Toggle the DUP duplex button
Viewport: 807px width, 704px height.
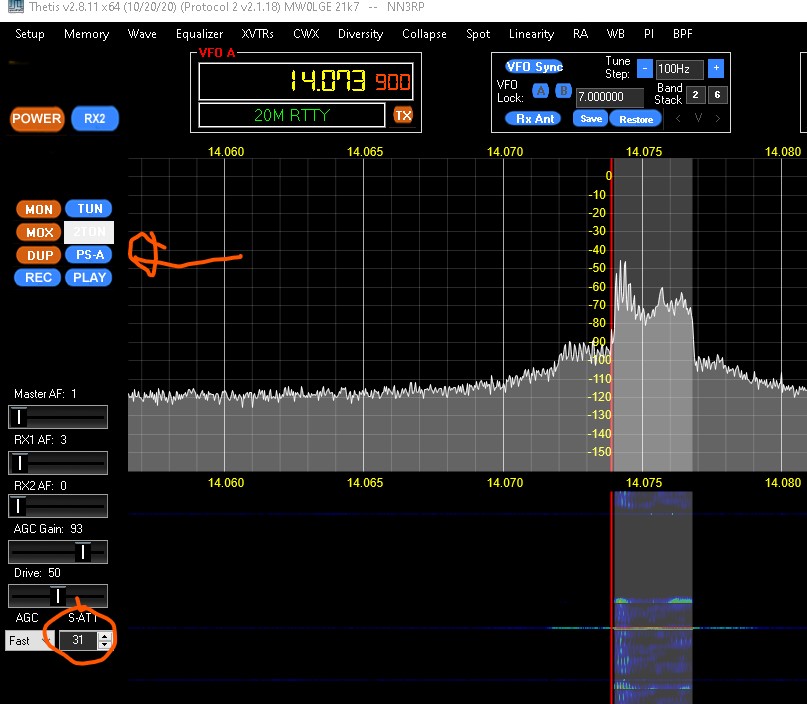[39, 255]
